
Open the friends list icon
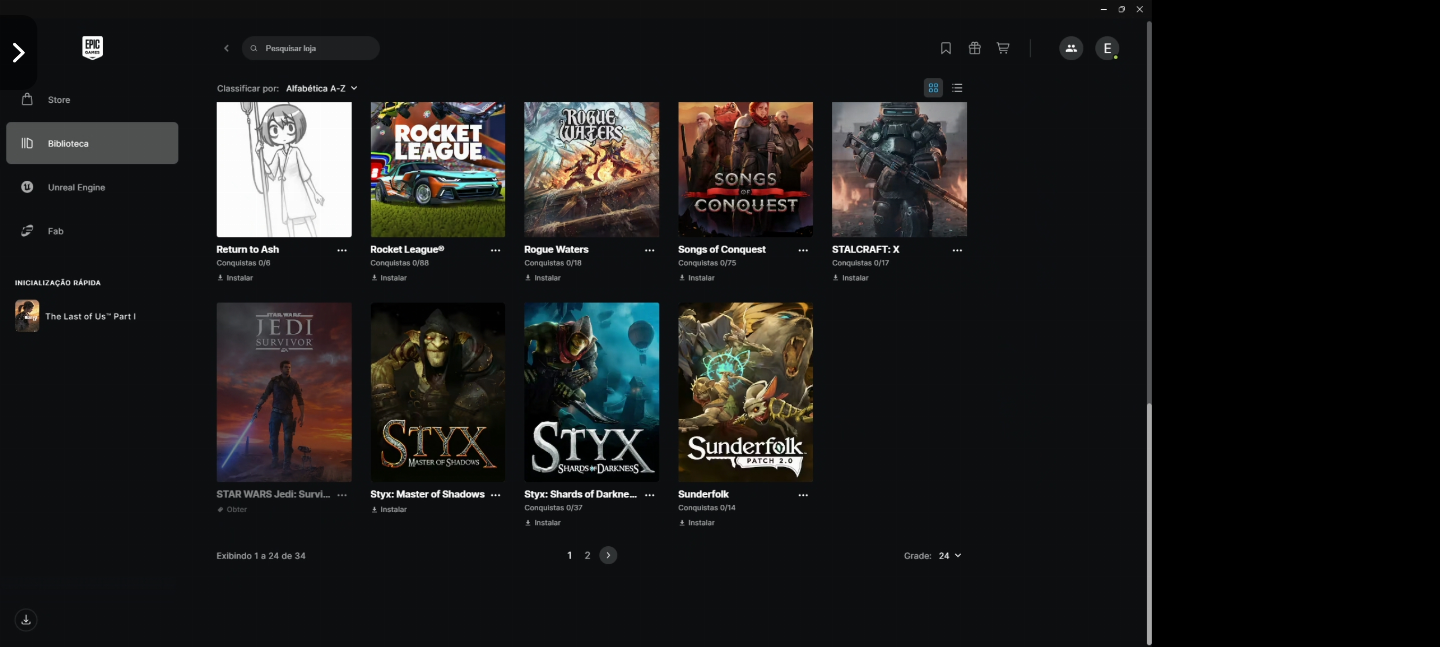click(1071, 48)
